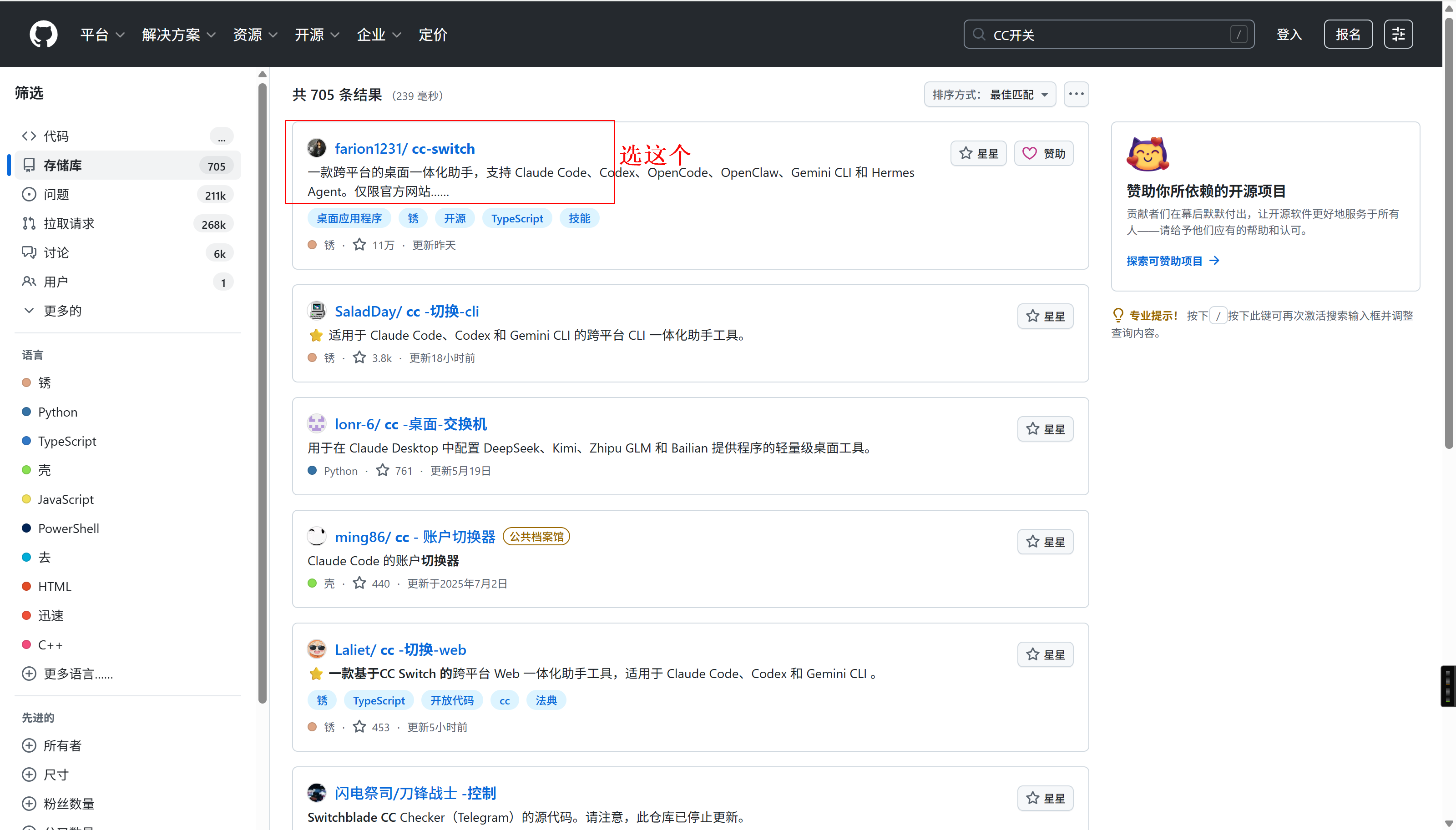Open 闪电祭司/刀锋战士-控制 repository
The height and width of the screenshot is (830, 1456).
(x=415, y=794)
